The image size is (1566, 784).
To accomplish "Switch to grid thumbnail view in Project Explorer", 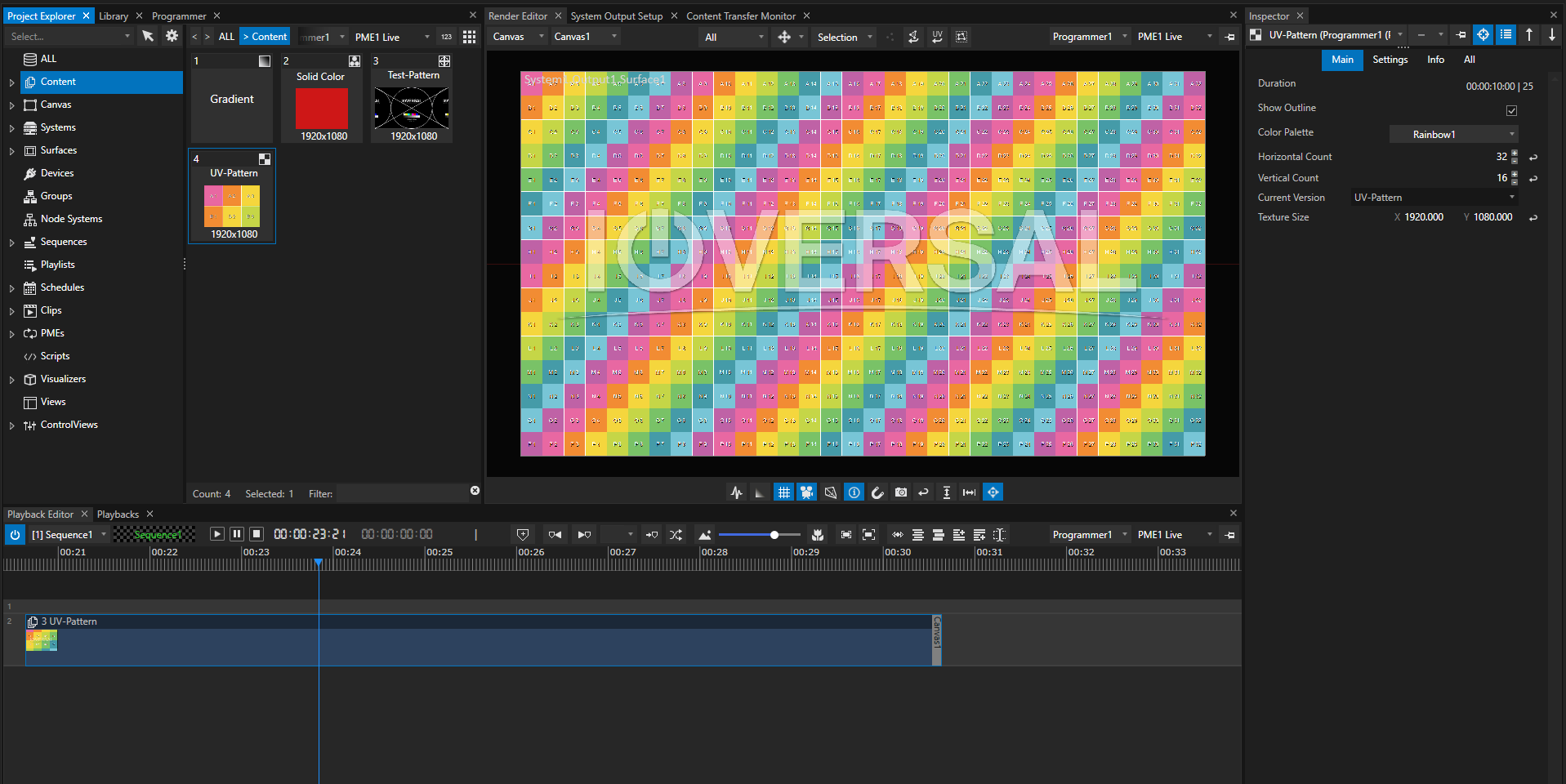I will click(469, 37).
